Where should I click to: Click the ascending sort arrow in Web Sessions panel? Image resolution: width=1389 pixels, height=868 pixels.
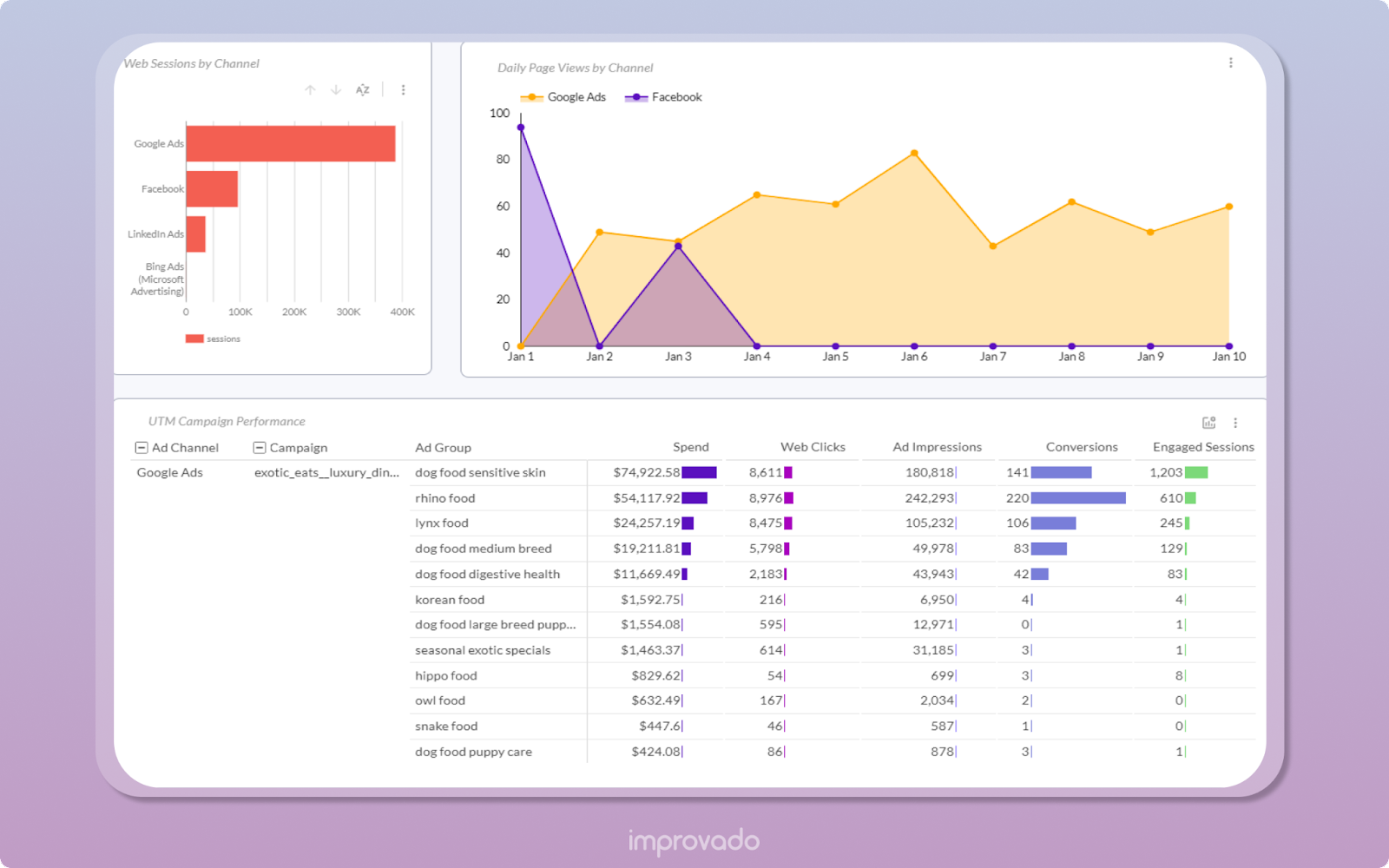[309, 89]
